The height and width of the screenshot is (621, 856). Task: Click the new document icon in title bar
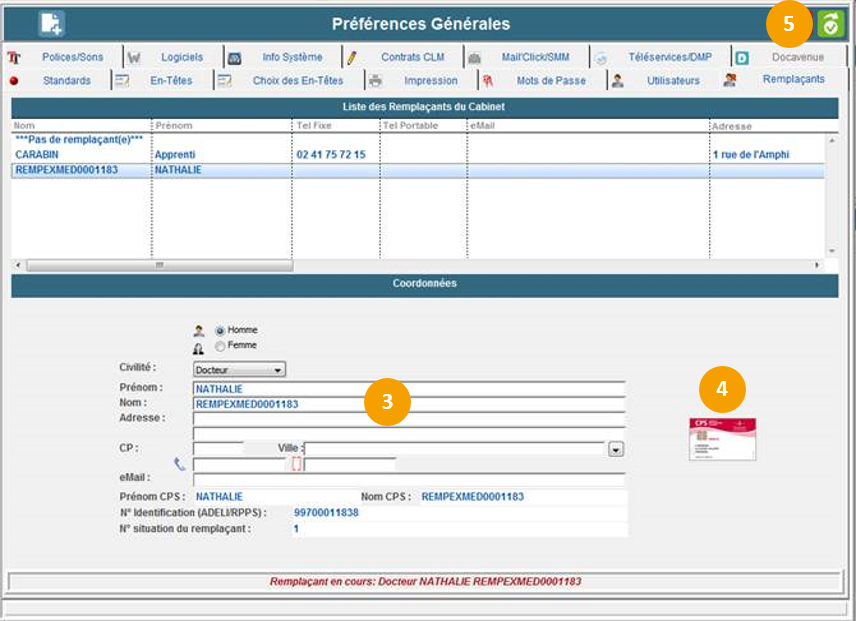pos(51,24)
